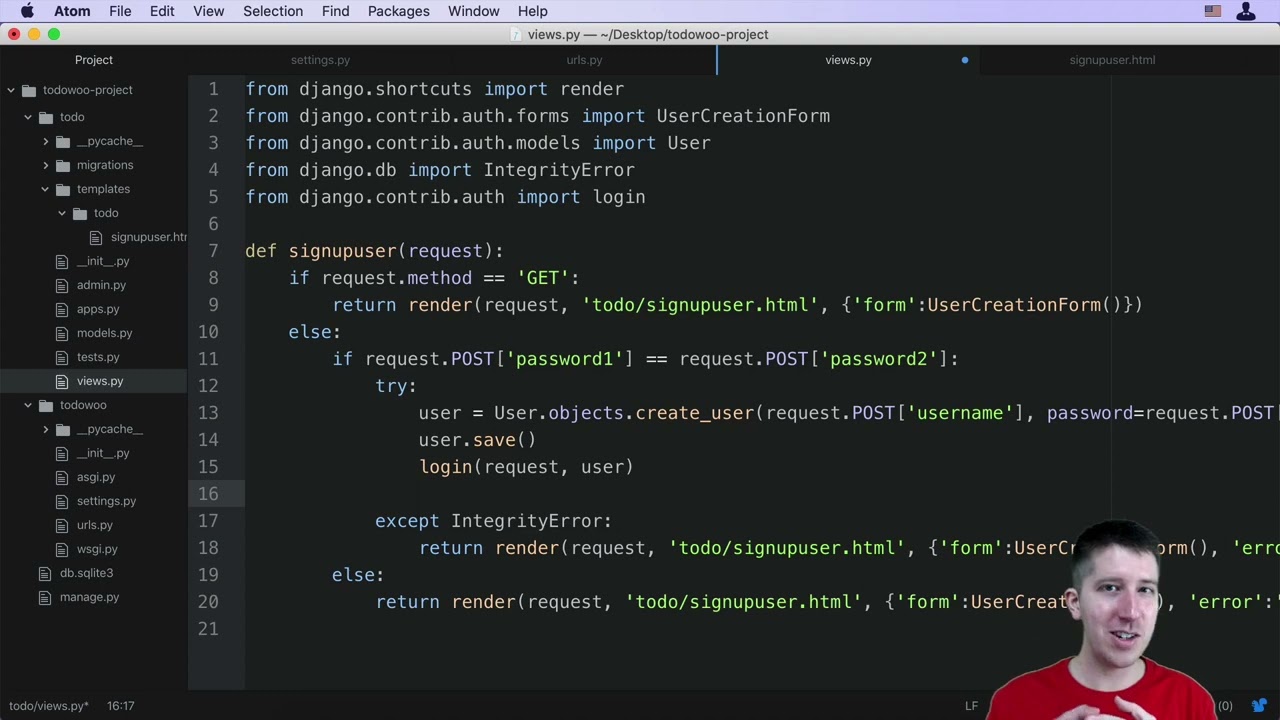
Task: Collapse the templates folder
Action: point(45,189)
